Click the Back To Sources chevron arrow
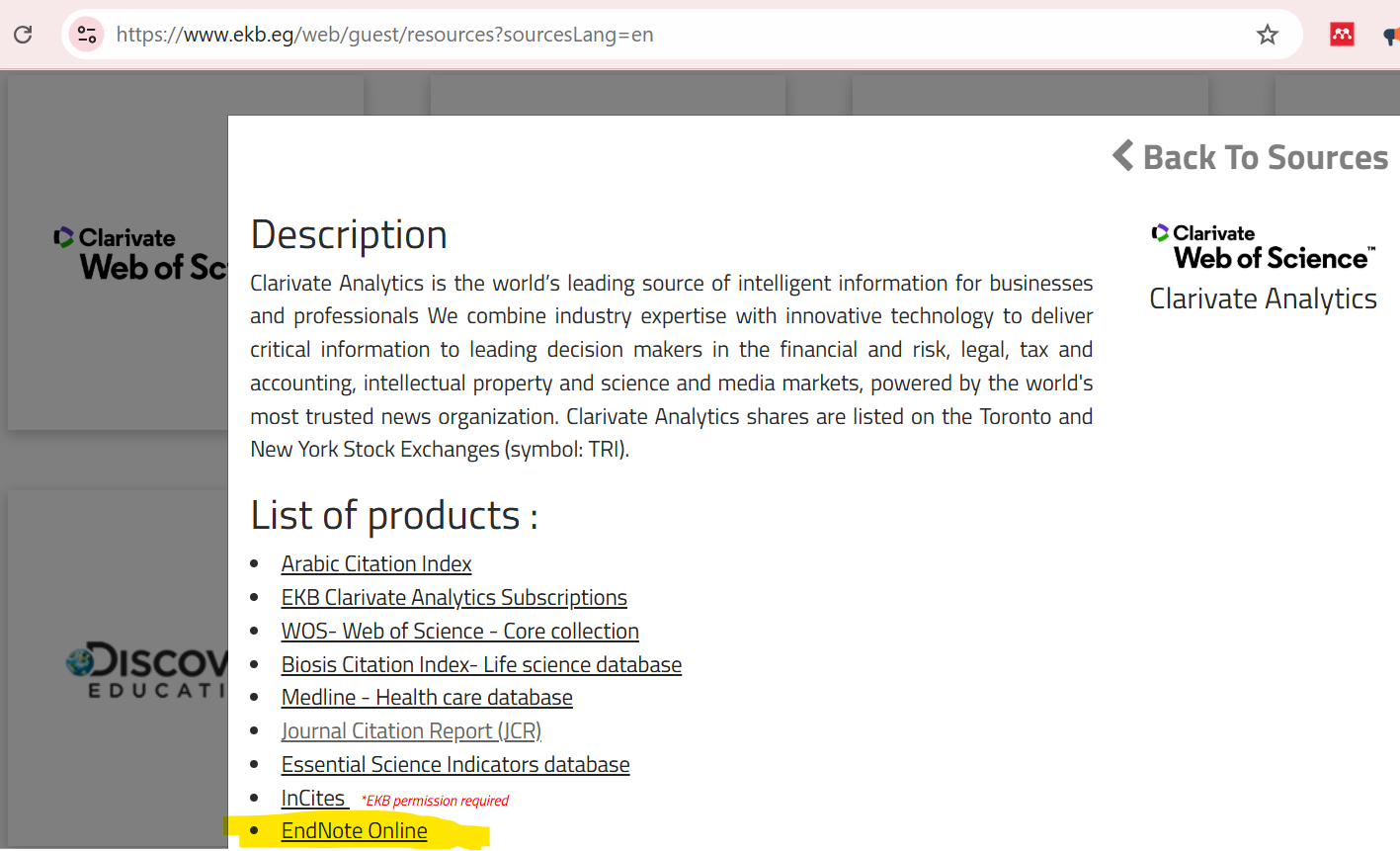This screenshot has height=851, width=1400. click(x=1122, y=156)
